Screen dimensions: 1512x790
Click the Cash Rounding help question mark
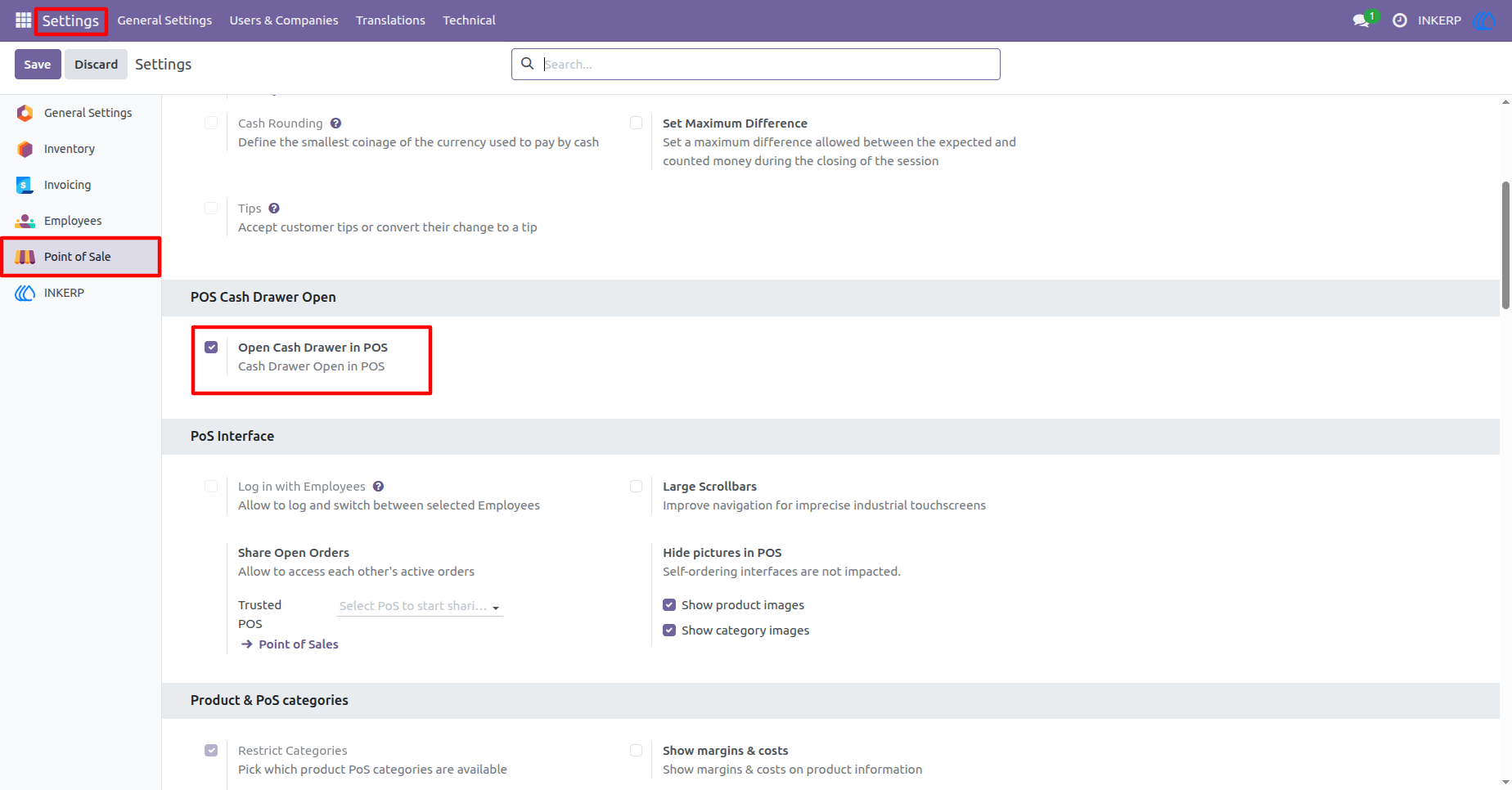pos(335,123)
